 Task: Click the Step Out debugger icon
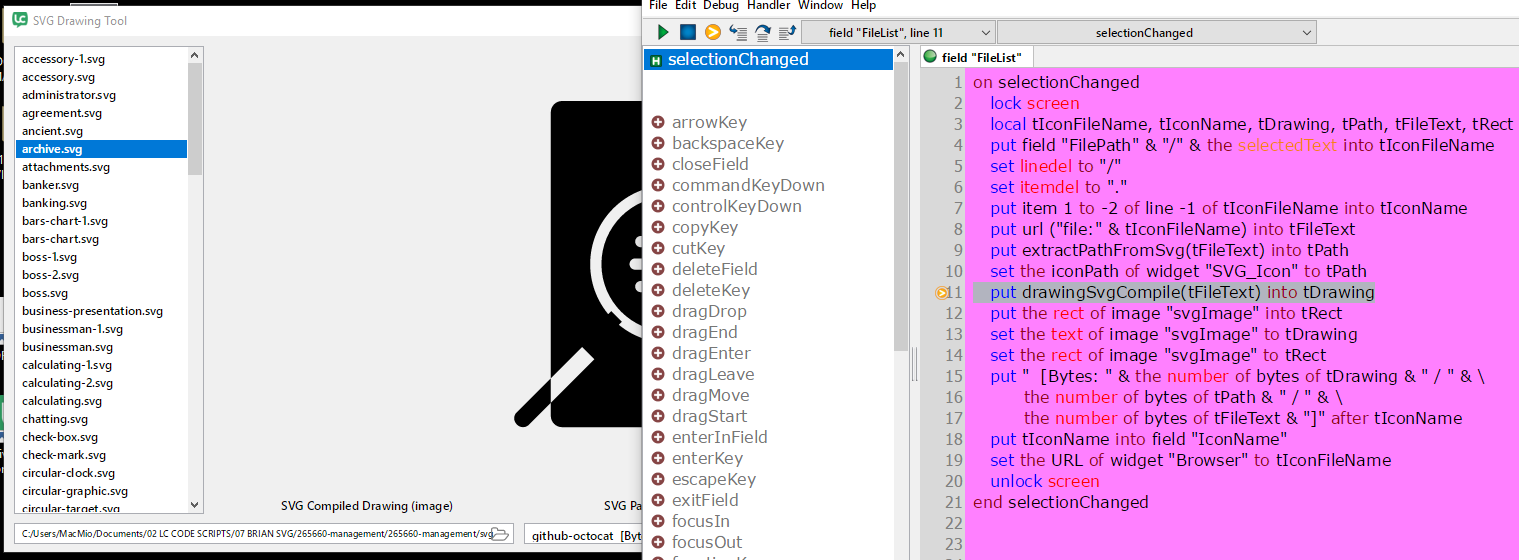click(787, 33)
